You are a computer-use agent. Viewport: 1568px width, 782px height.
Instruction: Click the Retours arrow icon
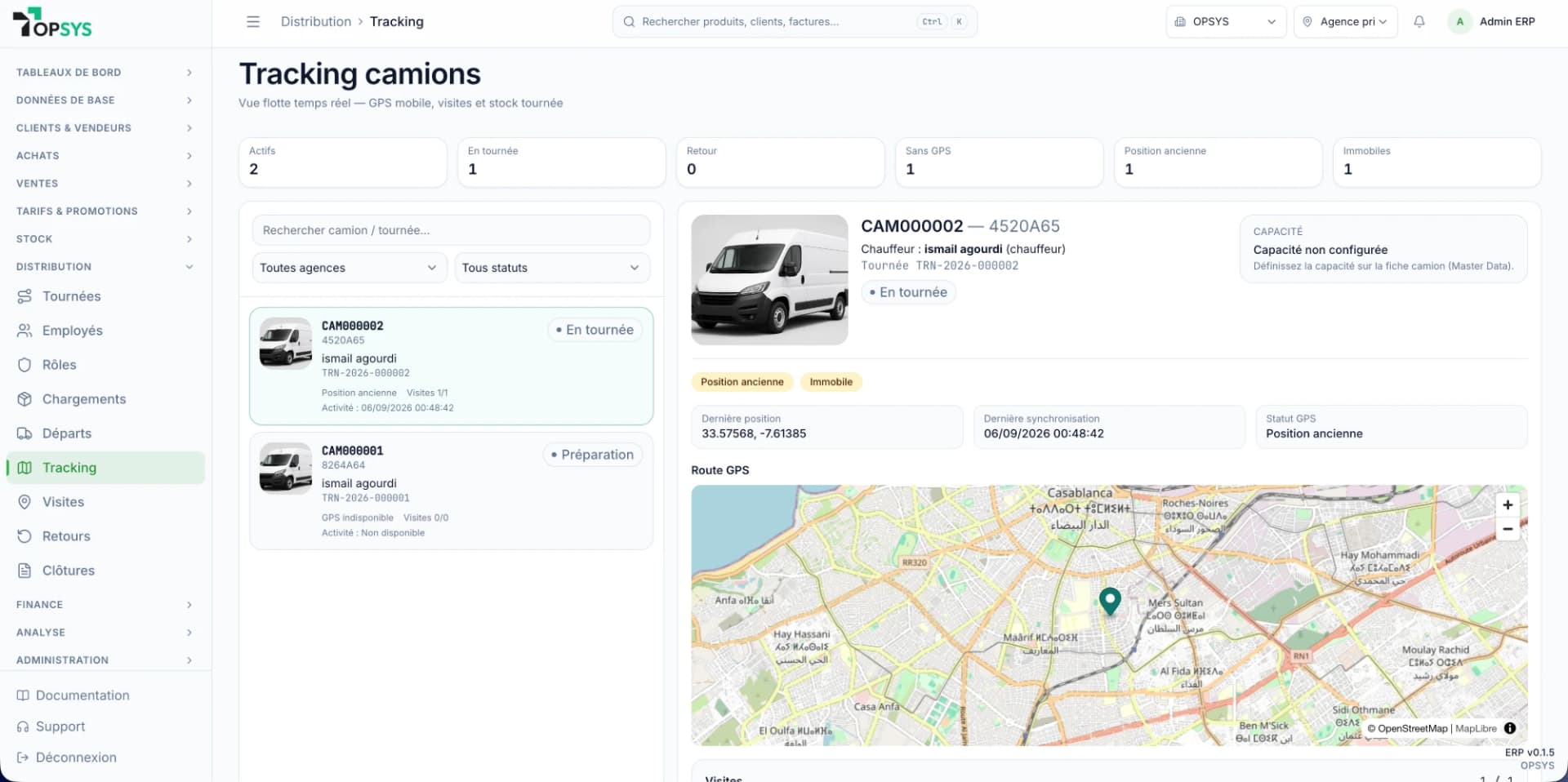click(x=24, y=536)
